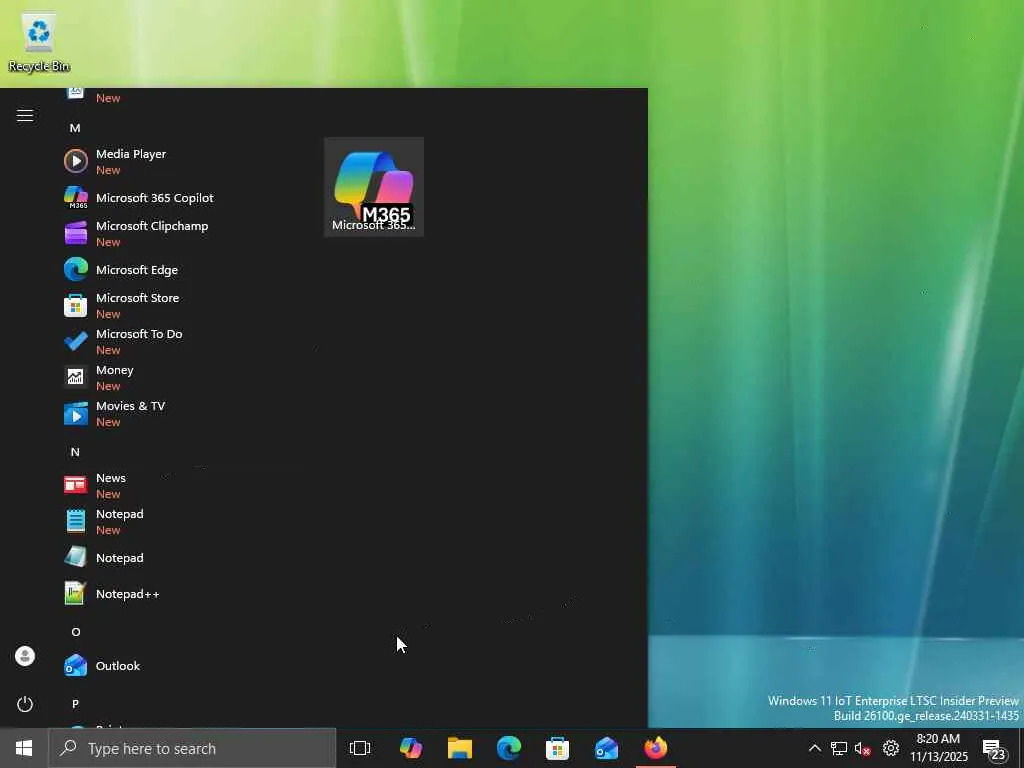Open Copilot from the taskbar

click(411, 748)
